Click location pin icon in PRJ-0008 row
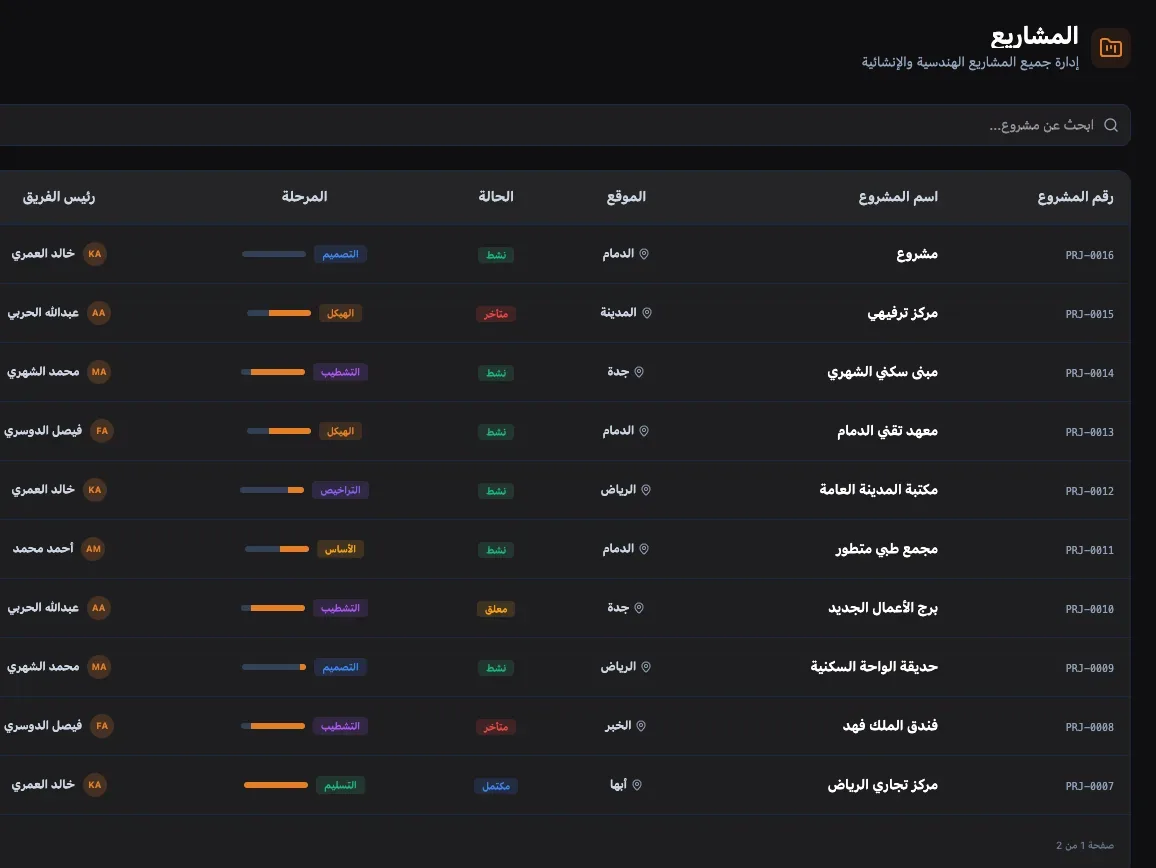The width and height of the screenshot is (1156, 868). tap(641, 726)
